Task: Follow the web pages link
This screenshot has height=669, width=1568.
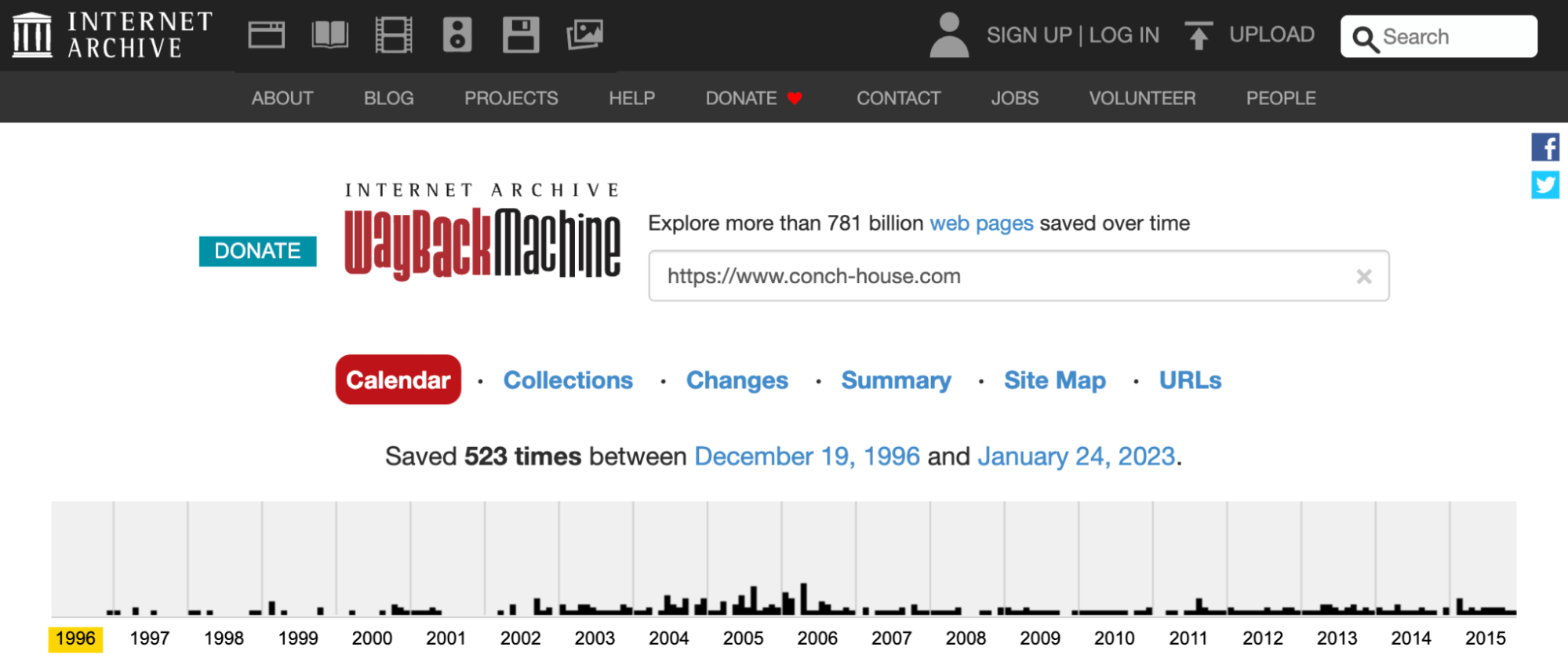Action: click(x=981, y=224)
